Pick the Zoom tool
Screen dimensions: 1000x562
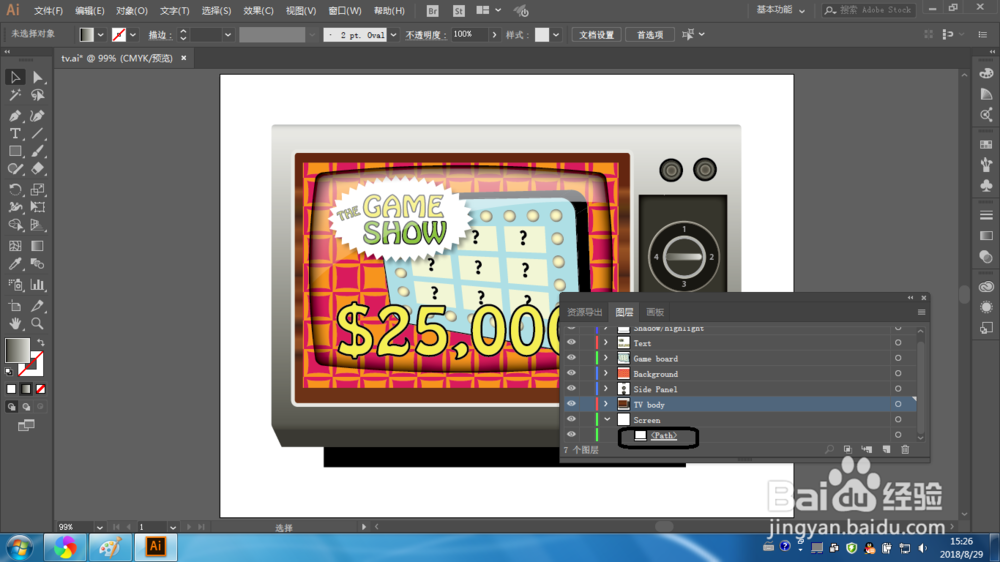pyautogui.click(x=38, y=323)
